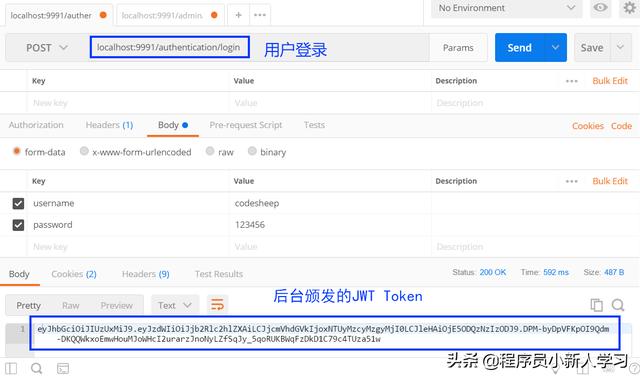
Task: Uncheck the password parameter checkbox
Action: tap(18, 225)
